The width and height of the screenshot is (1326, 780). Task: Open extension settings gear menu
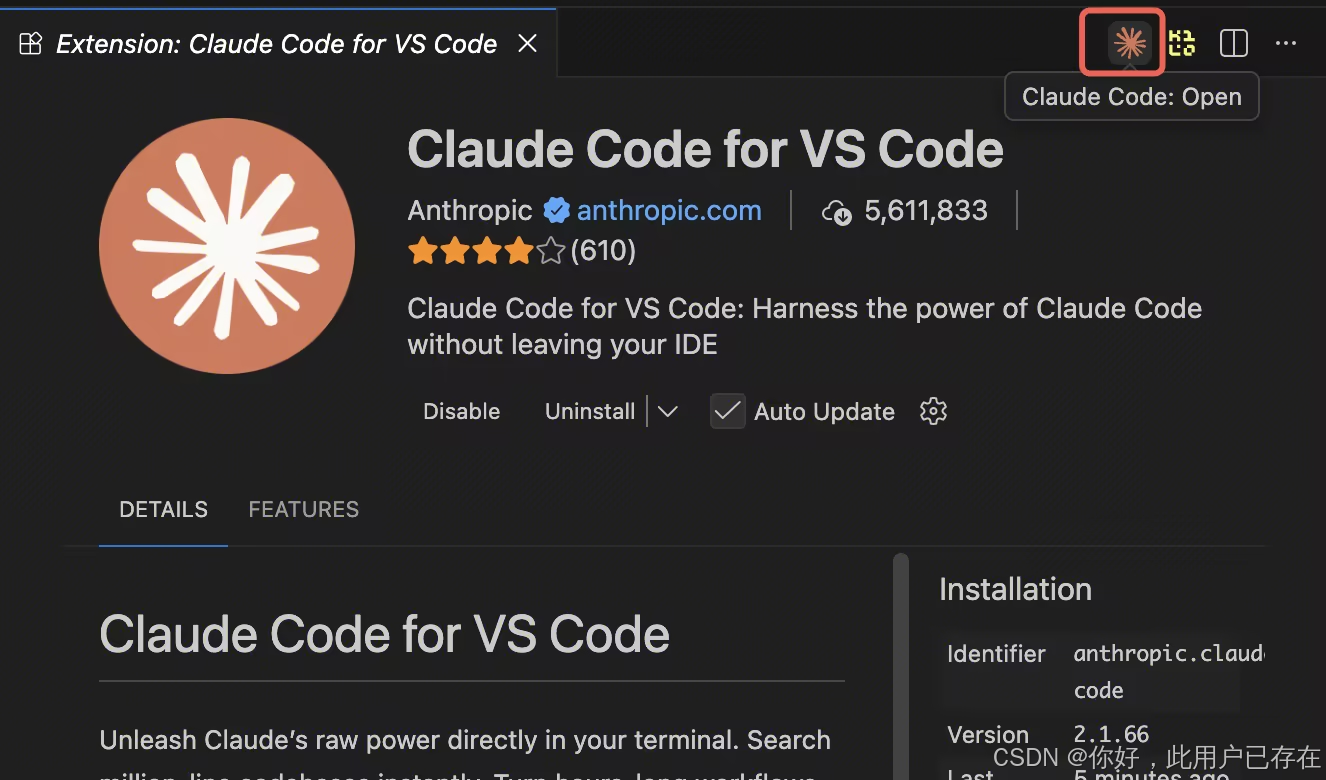(x=933, y=411)
